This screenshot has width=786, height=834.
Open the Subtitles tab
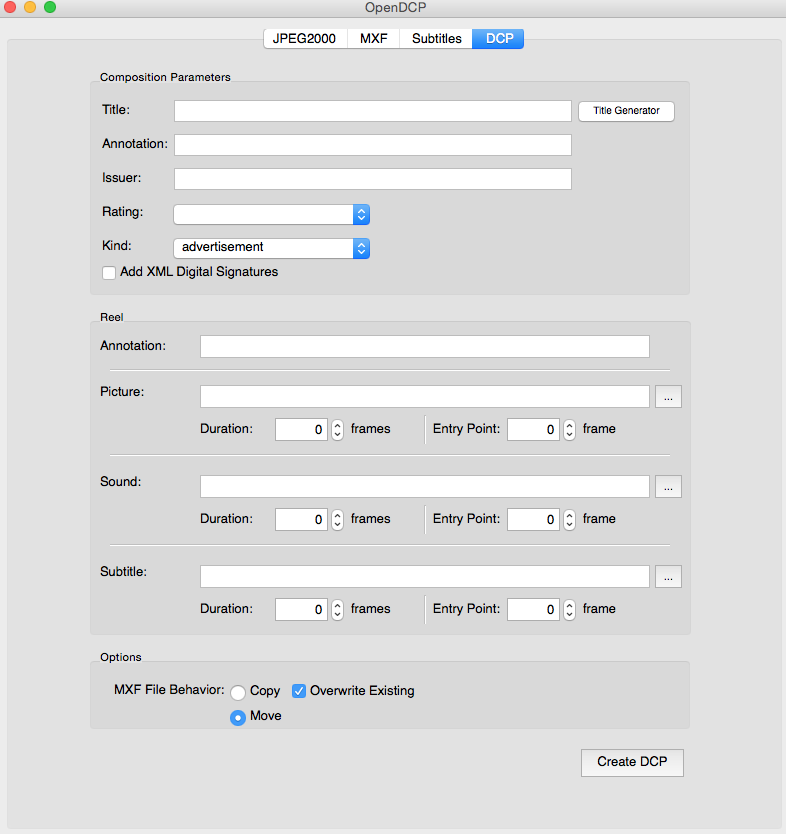point(436,39)
